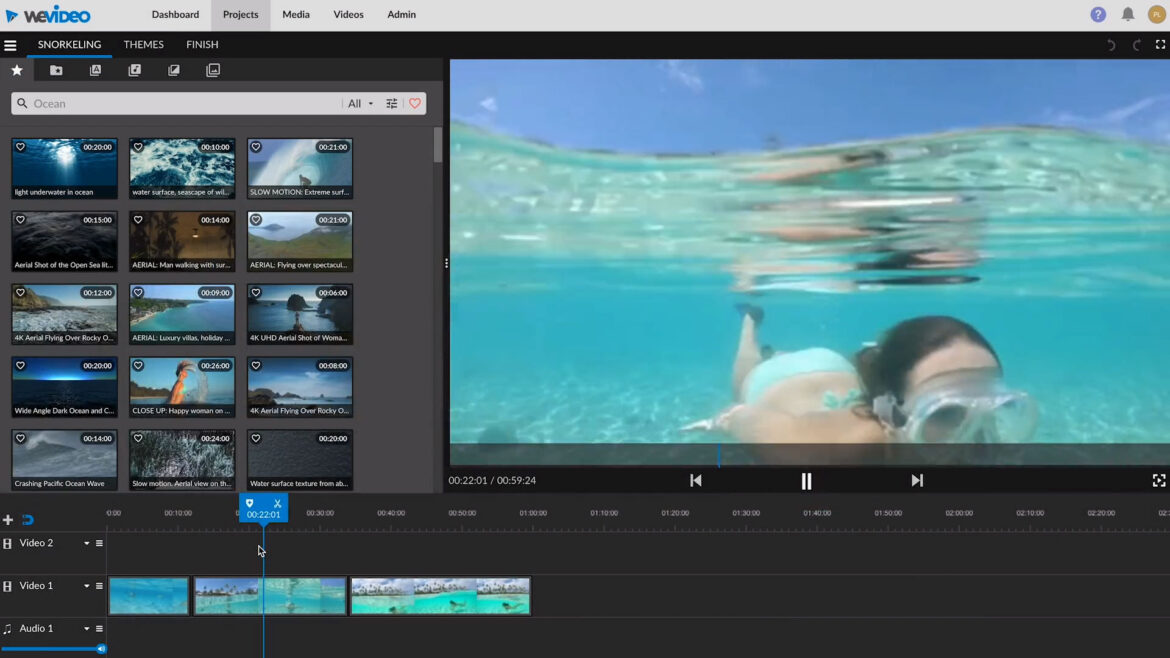Add a marker with the playhead marker icon

tap(250, 504)
